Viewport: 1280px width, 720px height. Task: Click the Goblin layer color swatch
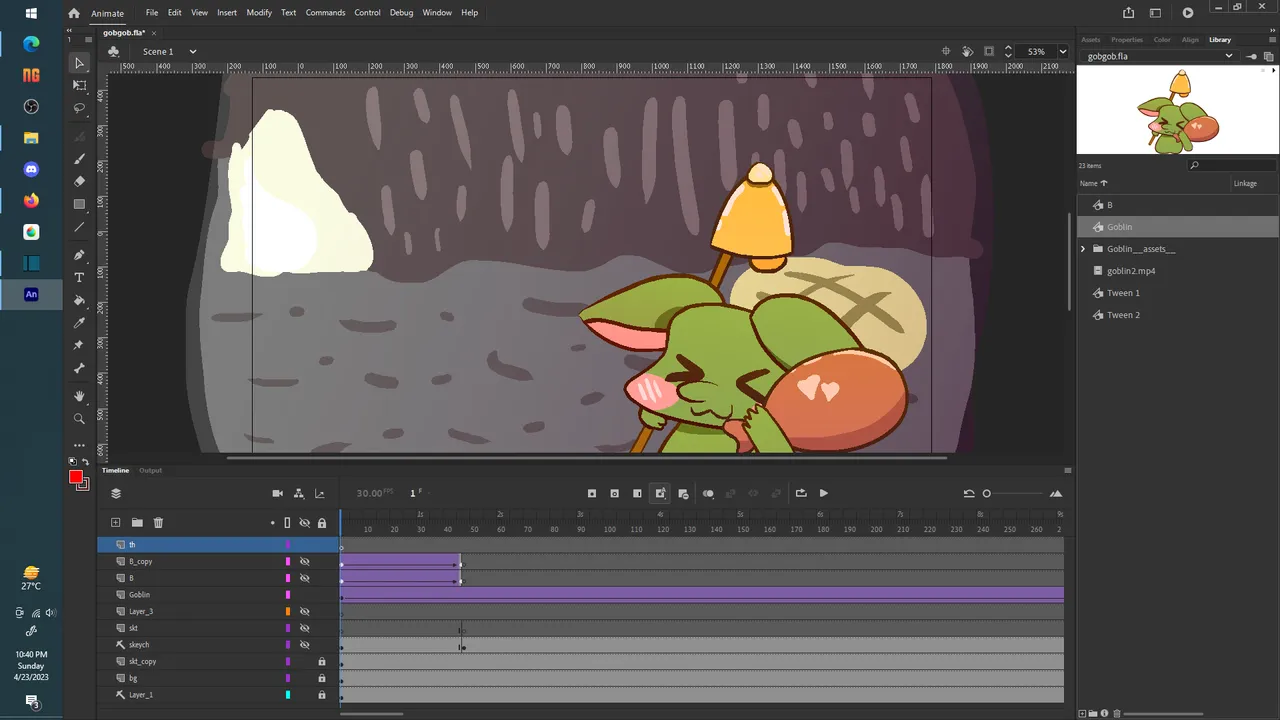(288, 595)
